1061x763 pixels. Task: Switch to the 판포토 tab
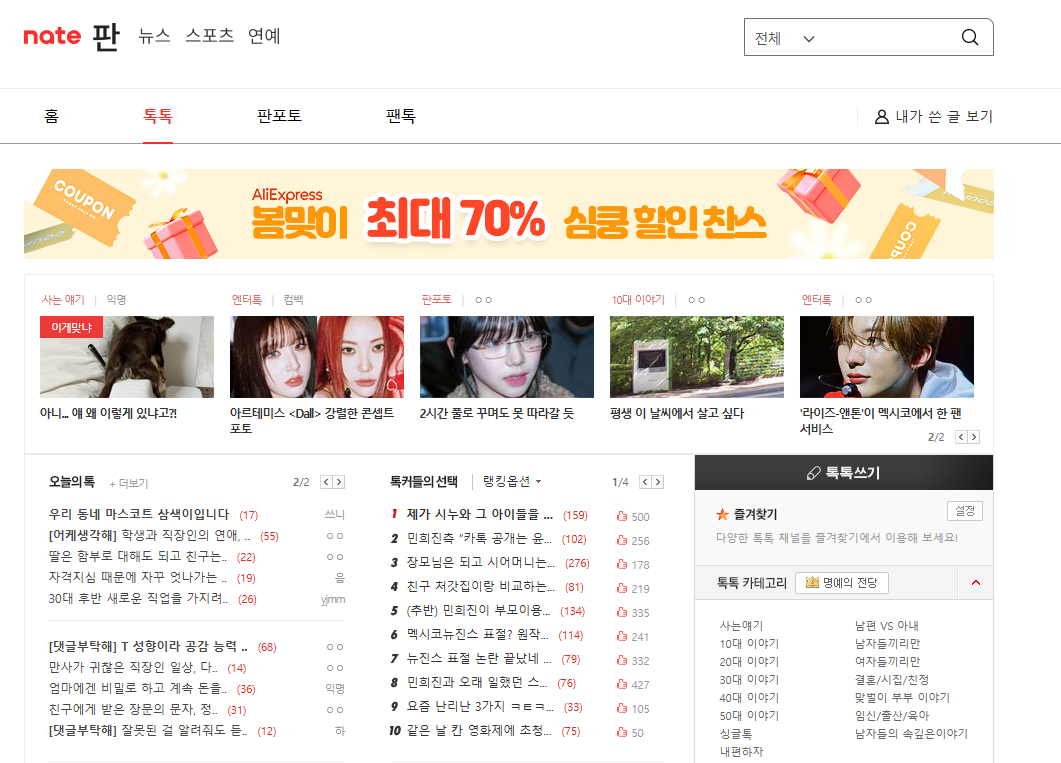tap(279, 116)
